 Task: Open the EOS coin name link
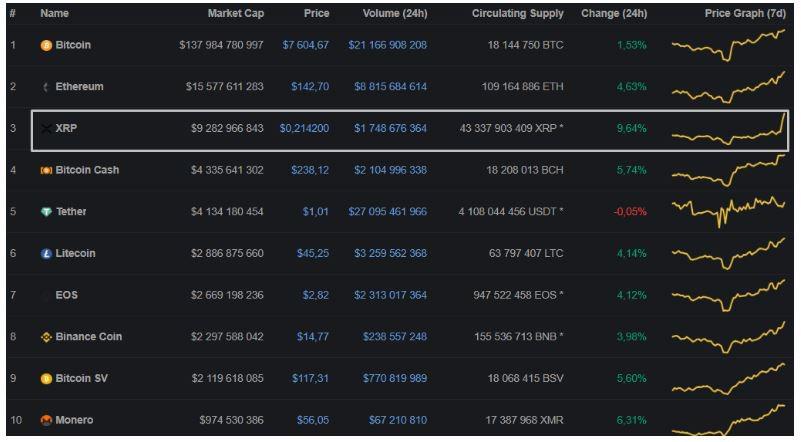tap(66, 296)
